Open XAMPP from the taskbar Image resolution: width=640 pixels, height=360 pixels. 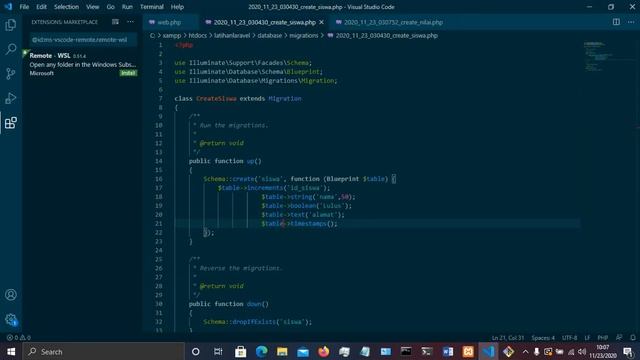(468, 351)
